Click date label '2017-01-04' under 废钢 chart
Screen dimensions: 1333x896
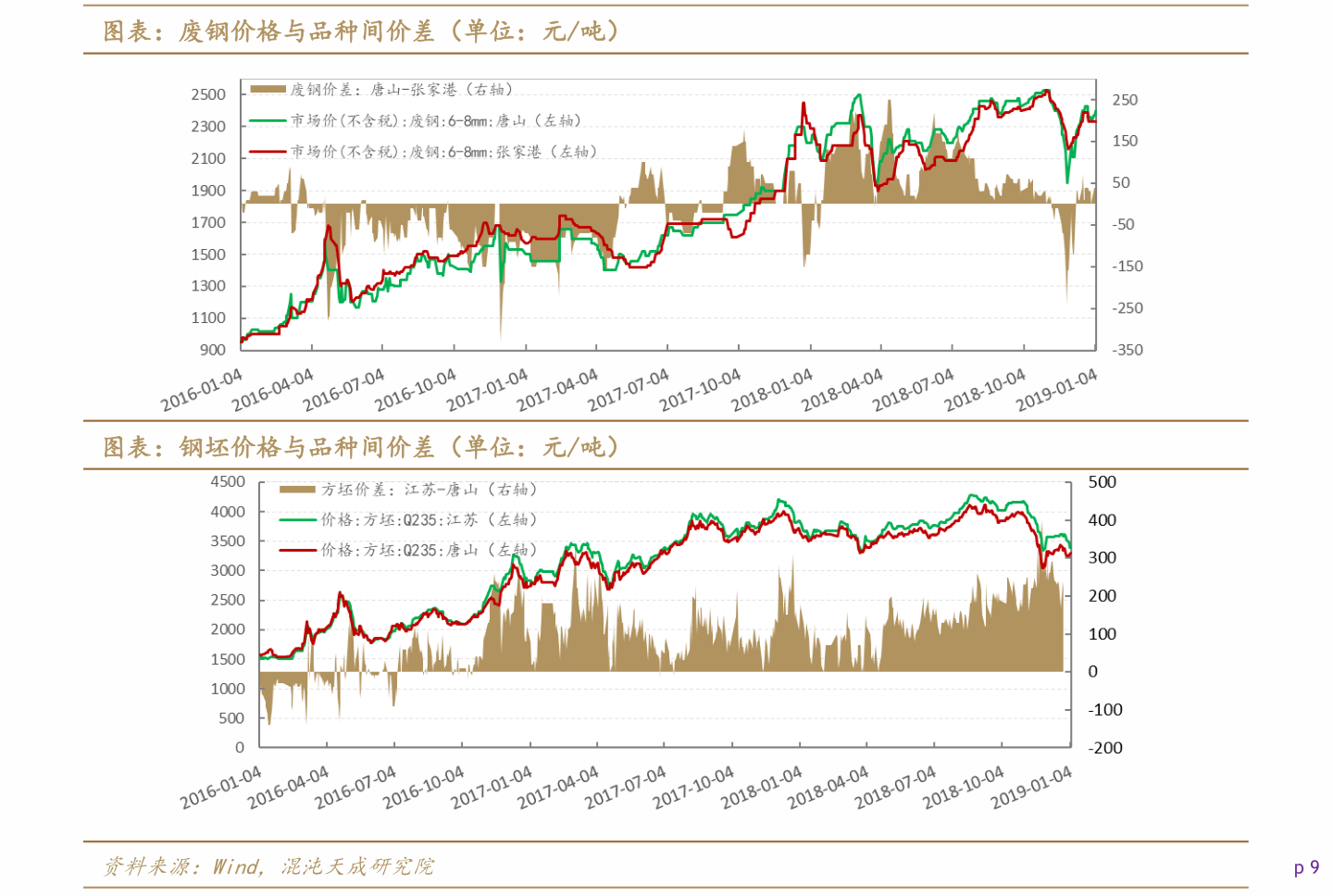pyautogui.click(x=487, y=390)
